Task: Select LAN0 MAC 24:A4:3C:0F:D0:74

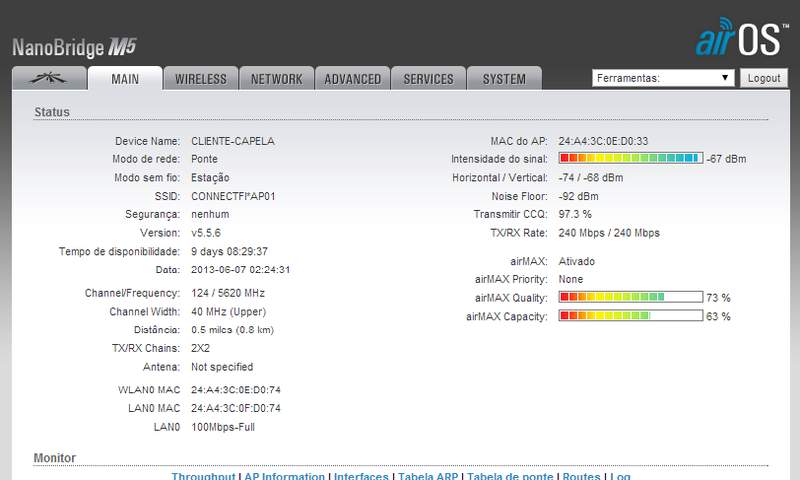Action: pos(236,408)
